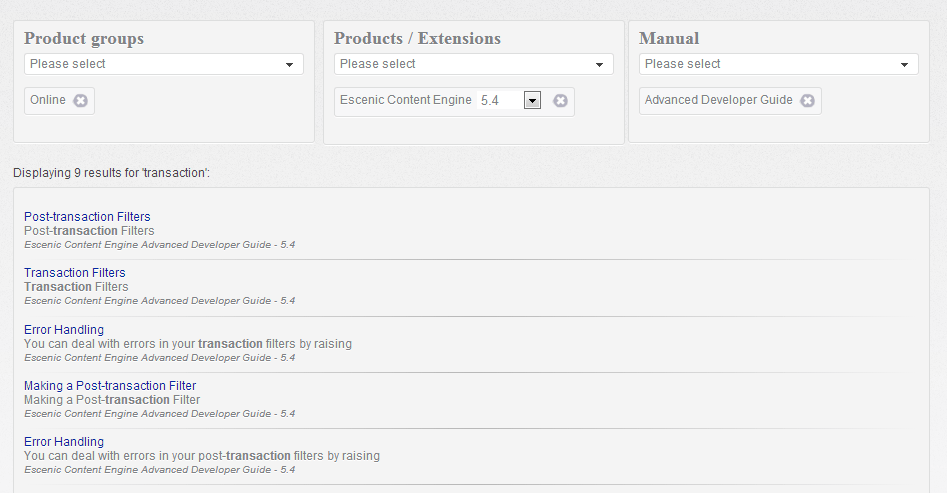Open the Manual selection dropdown
This screenshot has width=947, height=493.
point(779,64)
